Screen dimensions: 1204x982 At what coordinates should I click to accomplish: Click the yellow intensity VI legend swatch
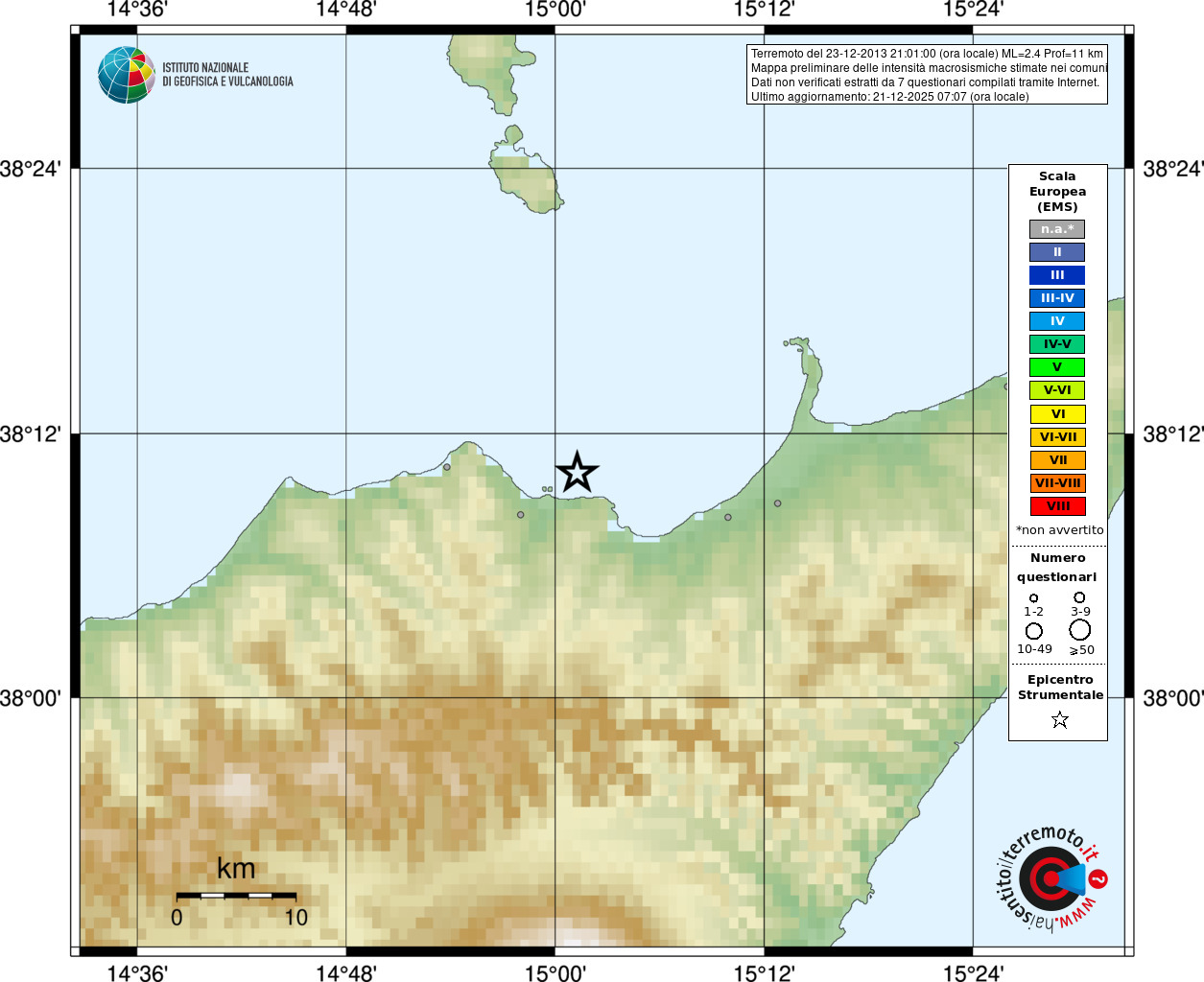pos(1057,414)
